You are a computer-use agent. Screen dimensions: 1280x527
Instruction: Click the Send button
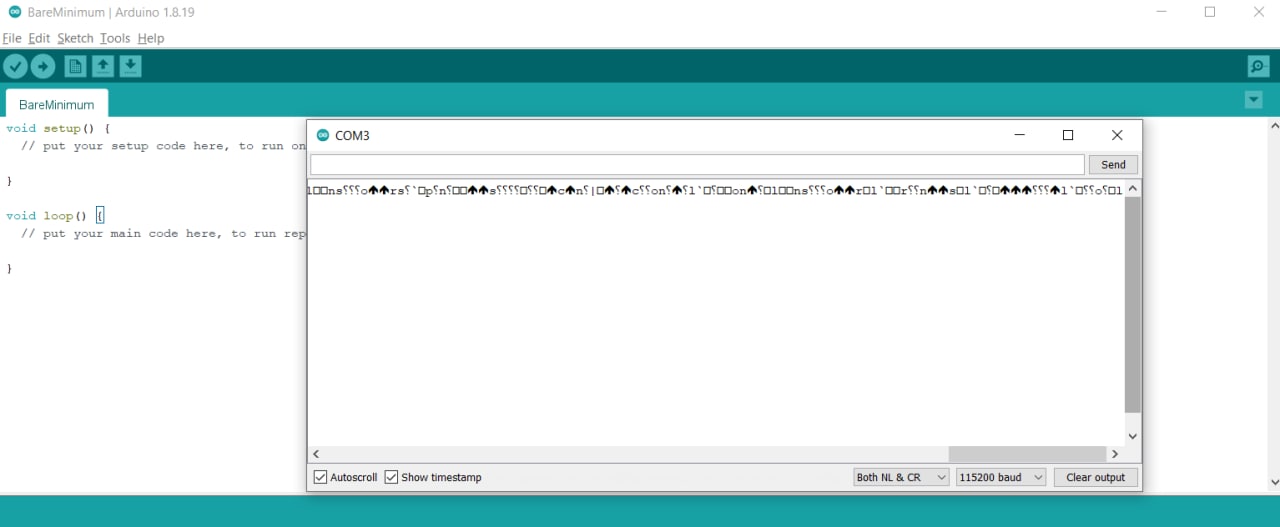[1113, 165]
